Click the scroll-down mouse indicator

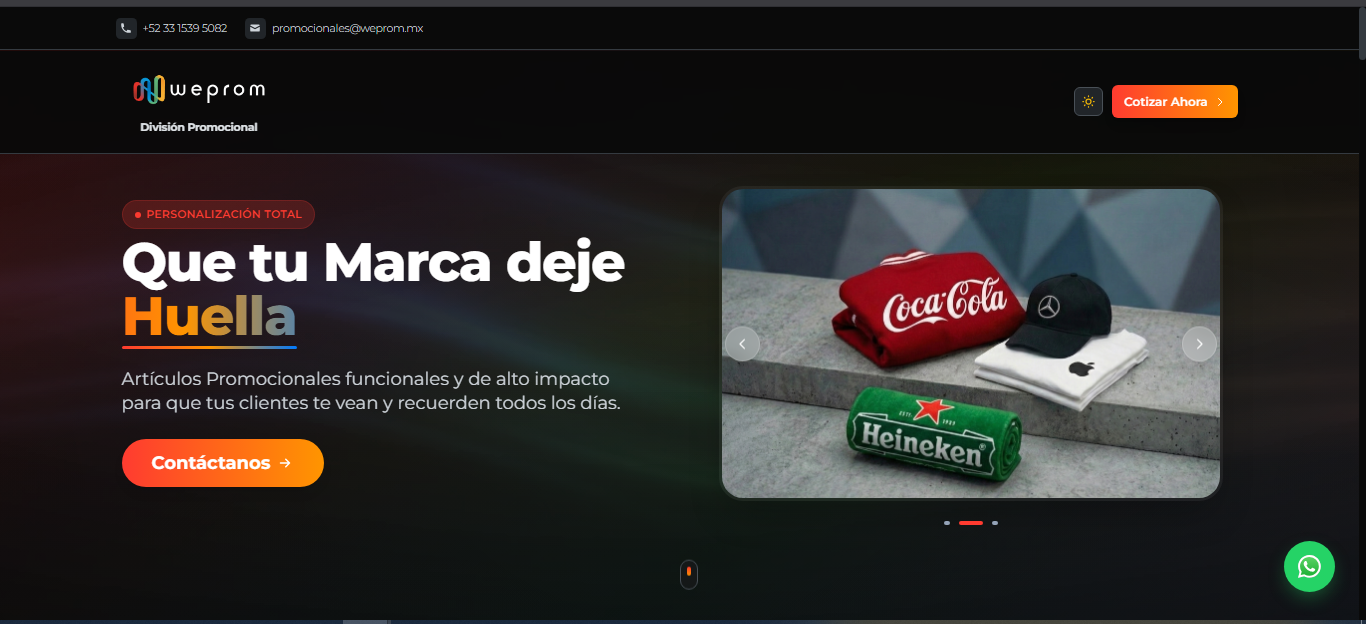689,575
